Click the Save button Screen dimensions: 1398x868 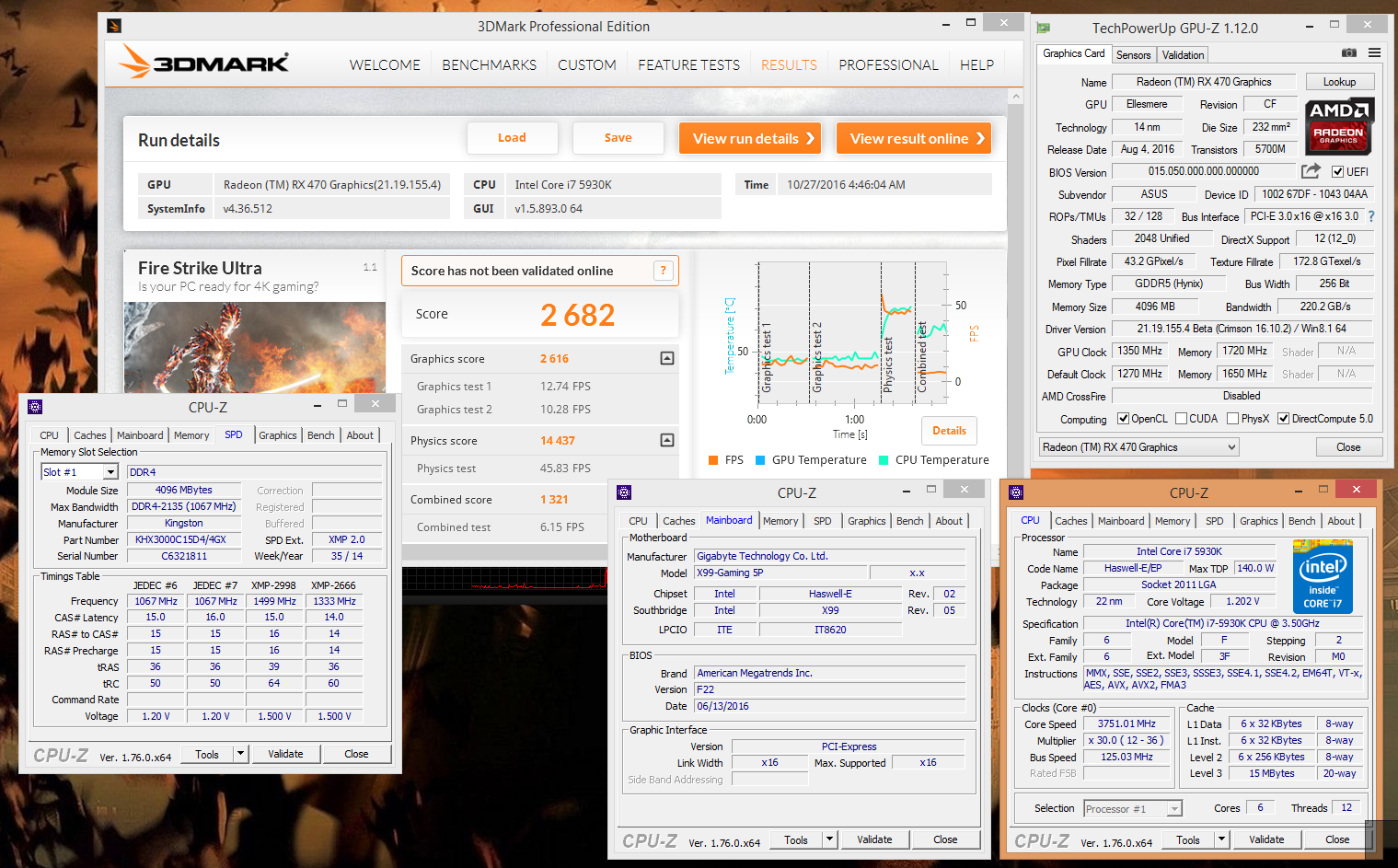(618, 138)
